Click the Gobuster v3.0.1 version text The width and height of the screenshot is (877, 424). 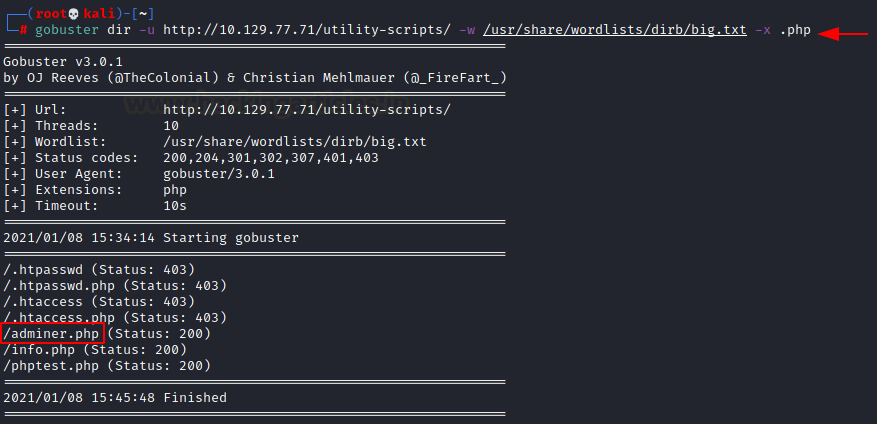tap(63, 62)
